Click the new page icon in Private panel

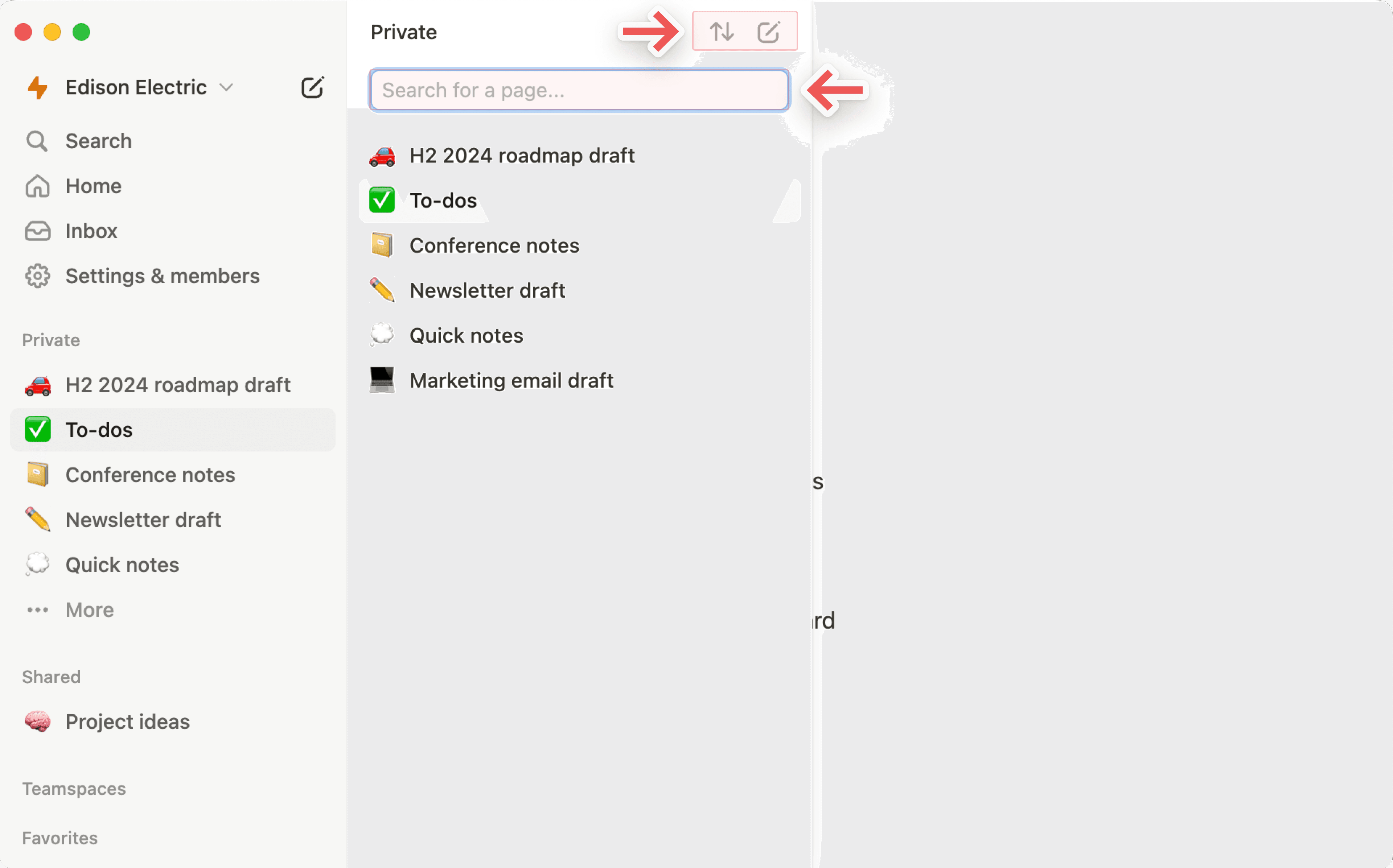click(x=768, y=32)
